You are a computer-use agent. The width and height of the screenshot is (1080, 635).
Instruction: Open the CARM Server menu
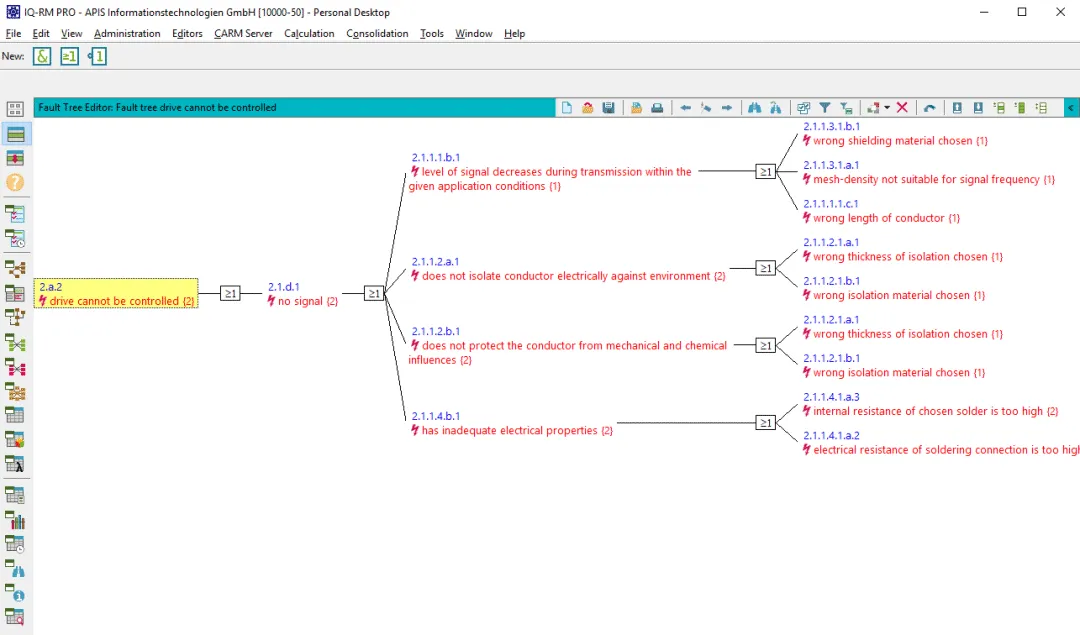coord(242,33)
